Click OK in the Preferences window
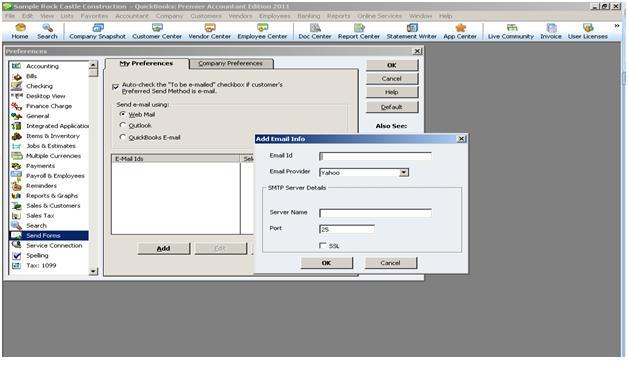628x368 pixels. (392, 65)
